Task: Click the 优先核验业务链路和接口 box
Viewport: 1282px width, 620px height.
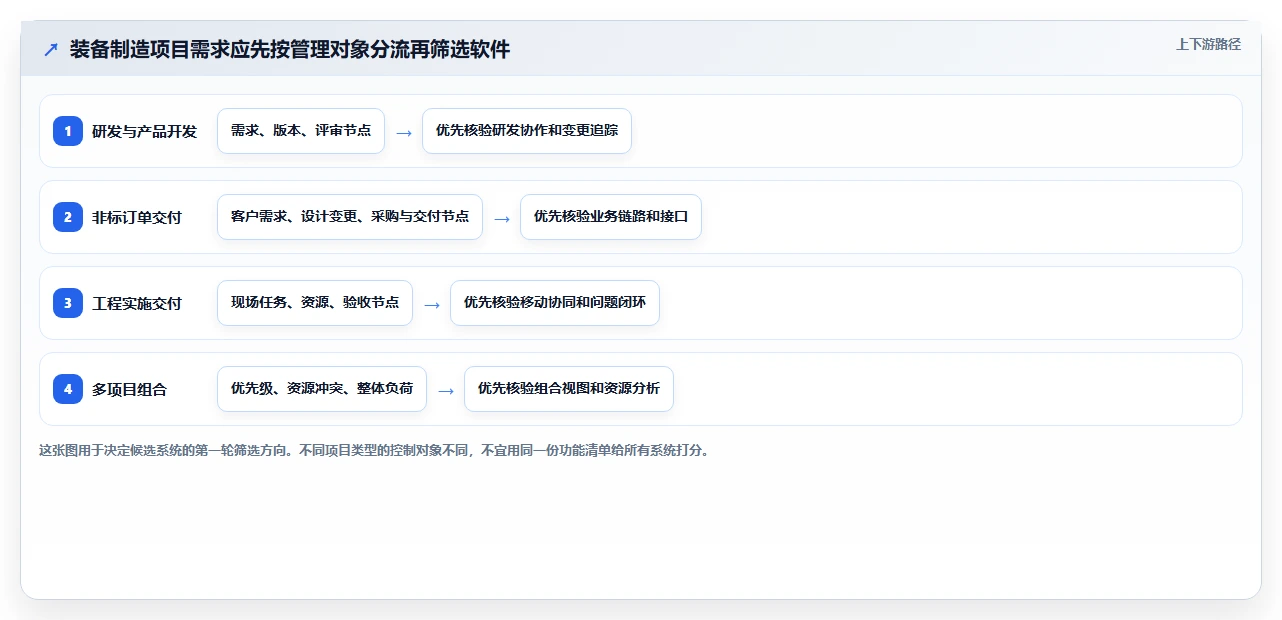Action: point(611,217)
